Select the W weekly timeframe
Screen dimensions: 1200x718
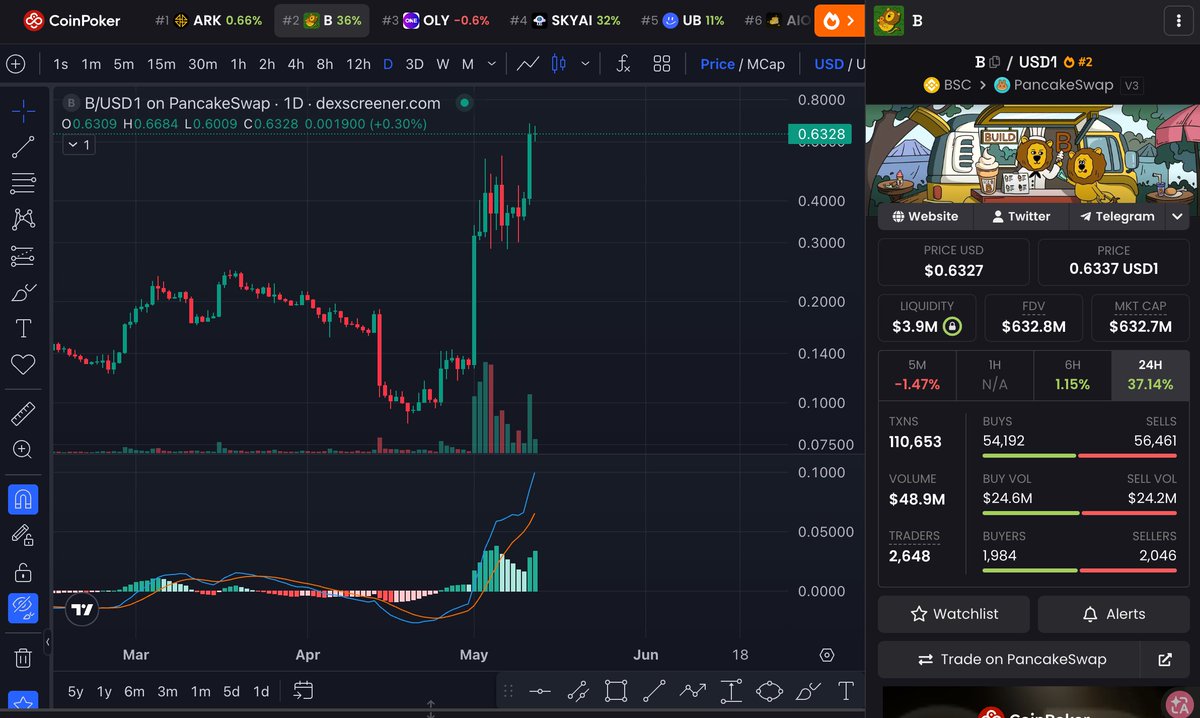(442, 64)
